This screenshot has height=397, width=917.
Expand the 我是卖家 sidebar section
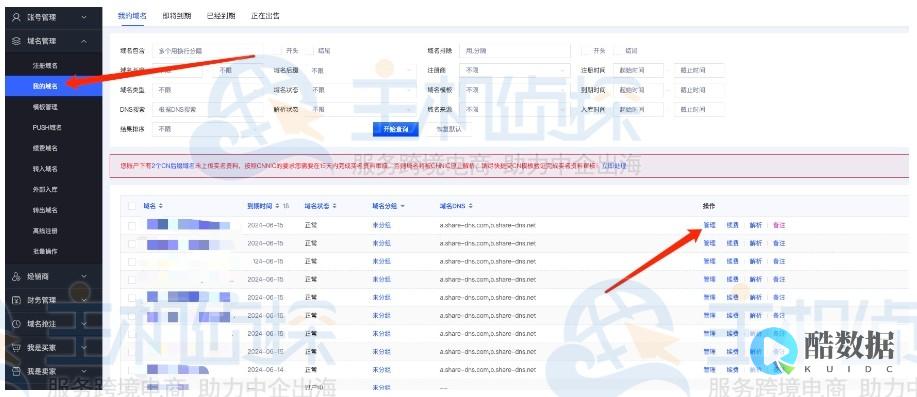[x=84, y=371]
